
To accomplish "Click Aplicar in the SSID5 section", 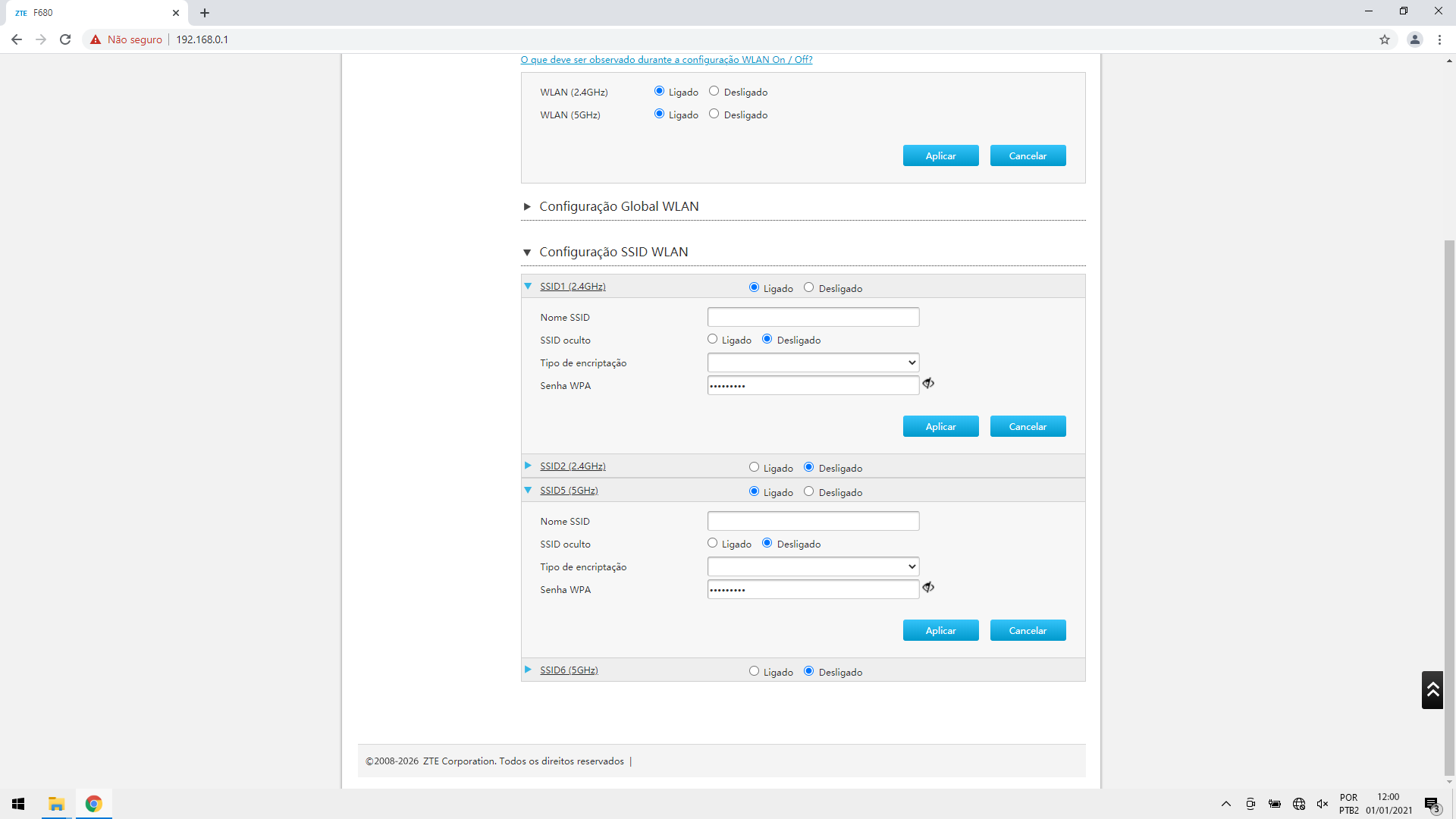I will click(940, 630).
